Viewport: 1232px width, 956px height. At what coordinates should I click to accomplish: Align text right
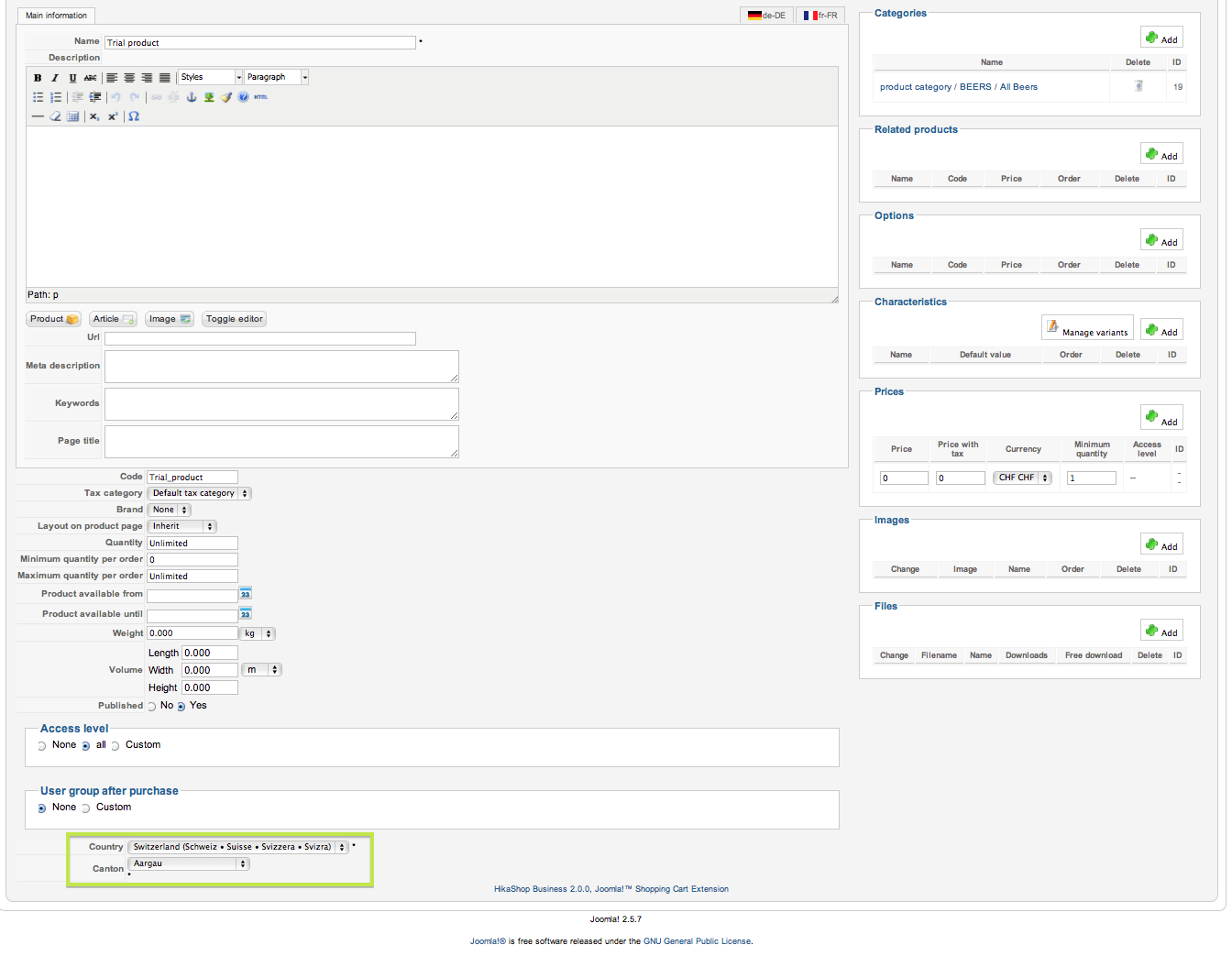tap(147, 78)
